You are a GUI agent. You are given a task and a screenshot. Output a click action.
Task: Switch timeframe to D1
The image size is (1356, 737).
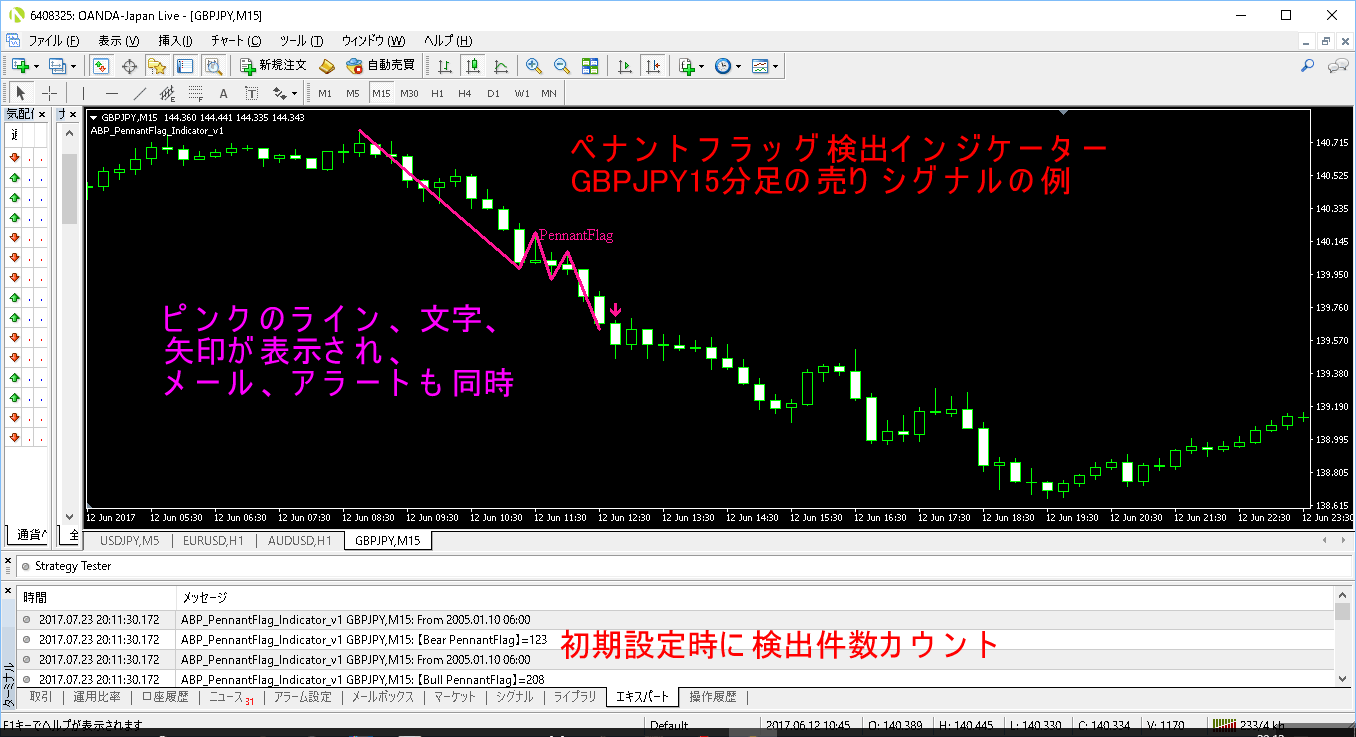pyautogui.click(x=493, y=93)
